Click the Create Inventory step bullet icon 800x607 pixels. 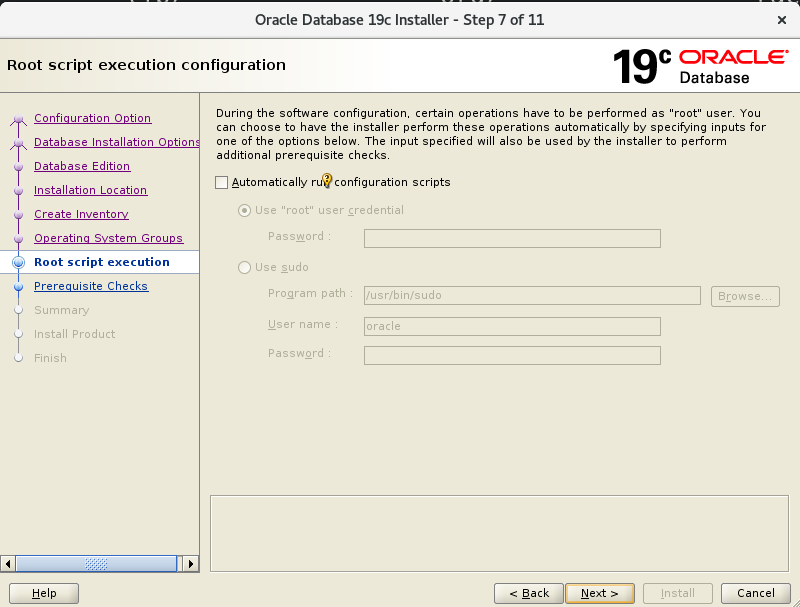coord(18,214)
